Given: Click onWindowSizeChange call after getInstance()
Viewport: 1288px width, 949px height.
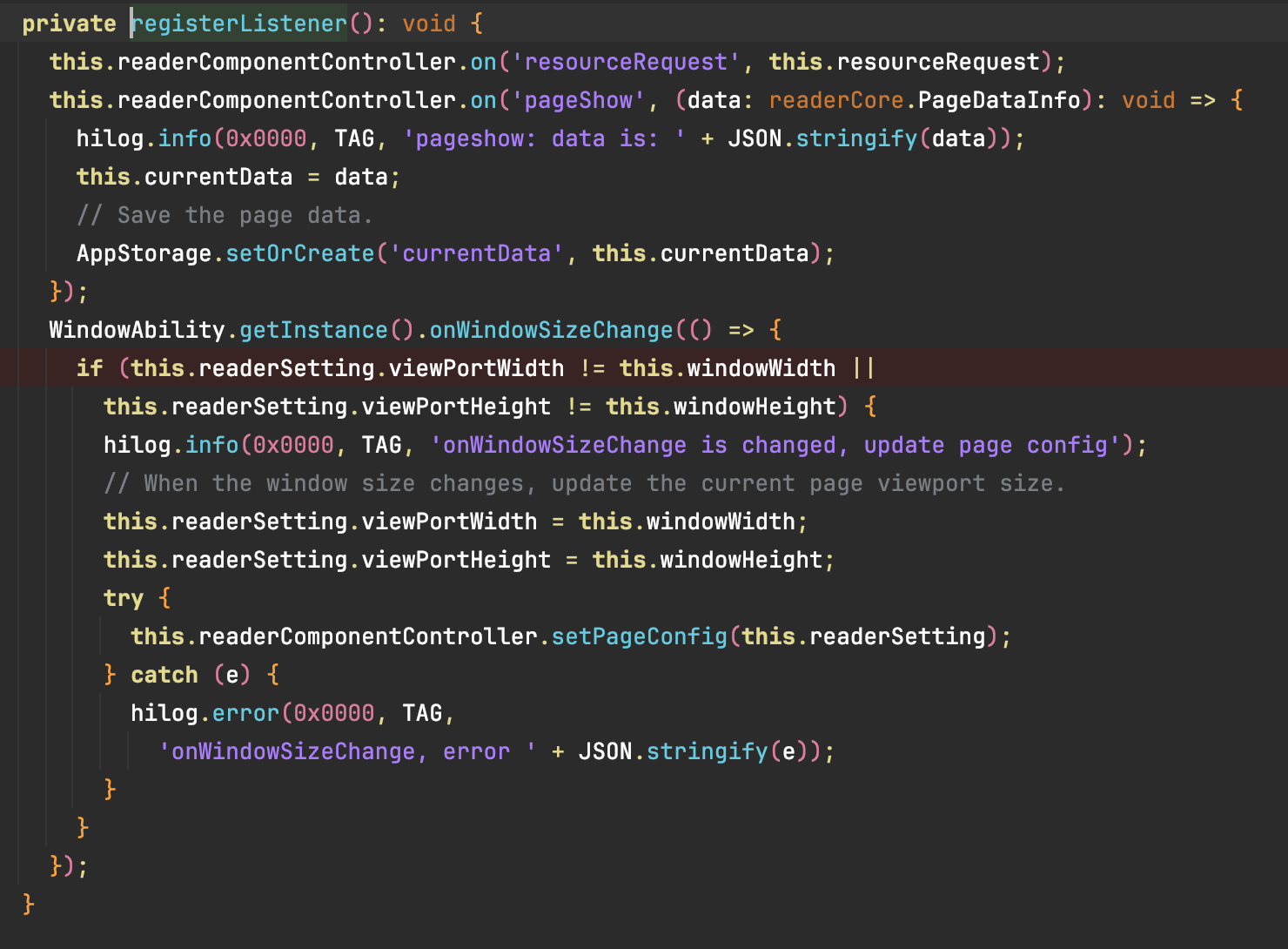Looking at the screenshot, I should pyautogui.click(x=551, y=330).
